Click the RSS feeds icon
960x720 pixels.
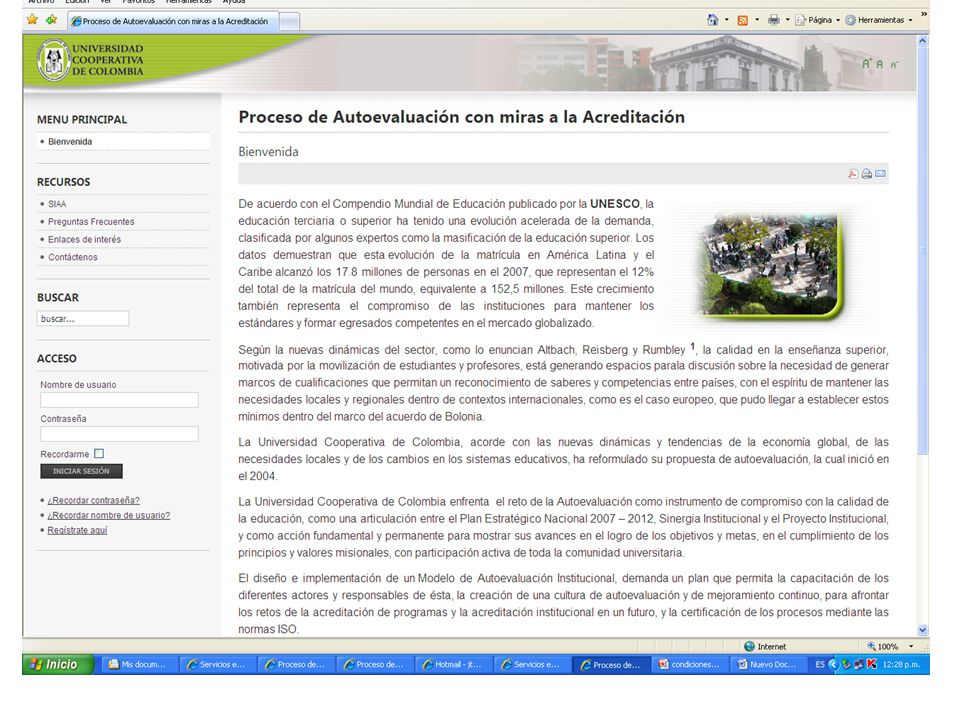(x=743, y=20)
